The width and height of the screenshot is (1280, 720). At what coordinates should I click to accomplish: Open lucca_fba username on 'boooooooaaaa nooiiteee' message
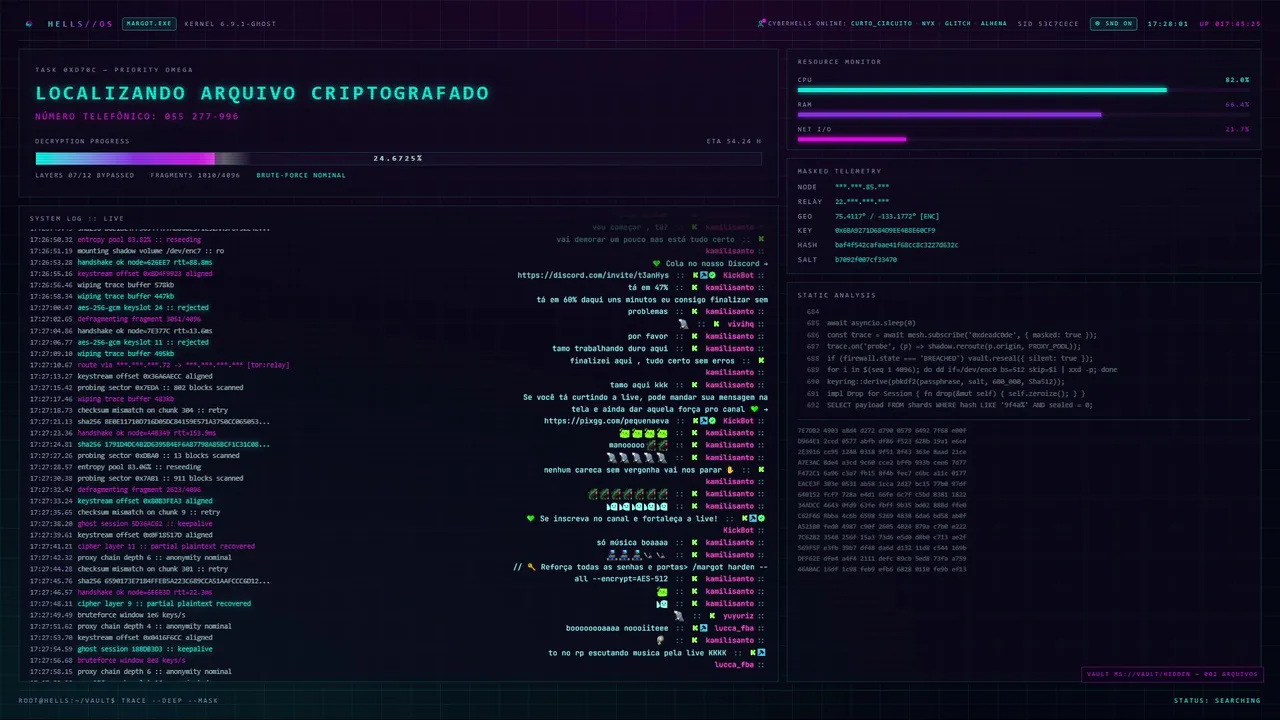[734, 628]
